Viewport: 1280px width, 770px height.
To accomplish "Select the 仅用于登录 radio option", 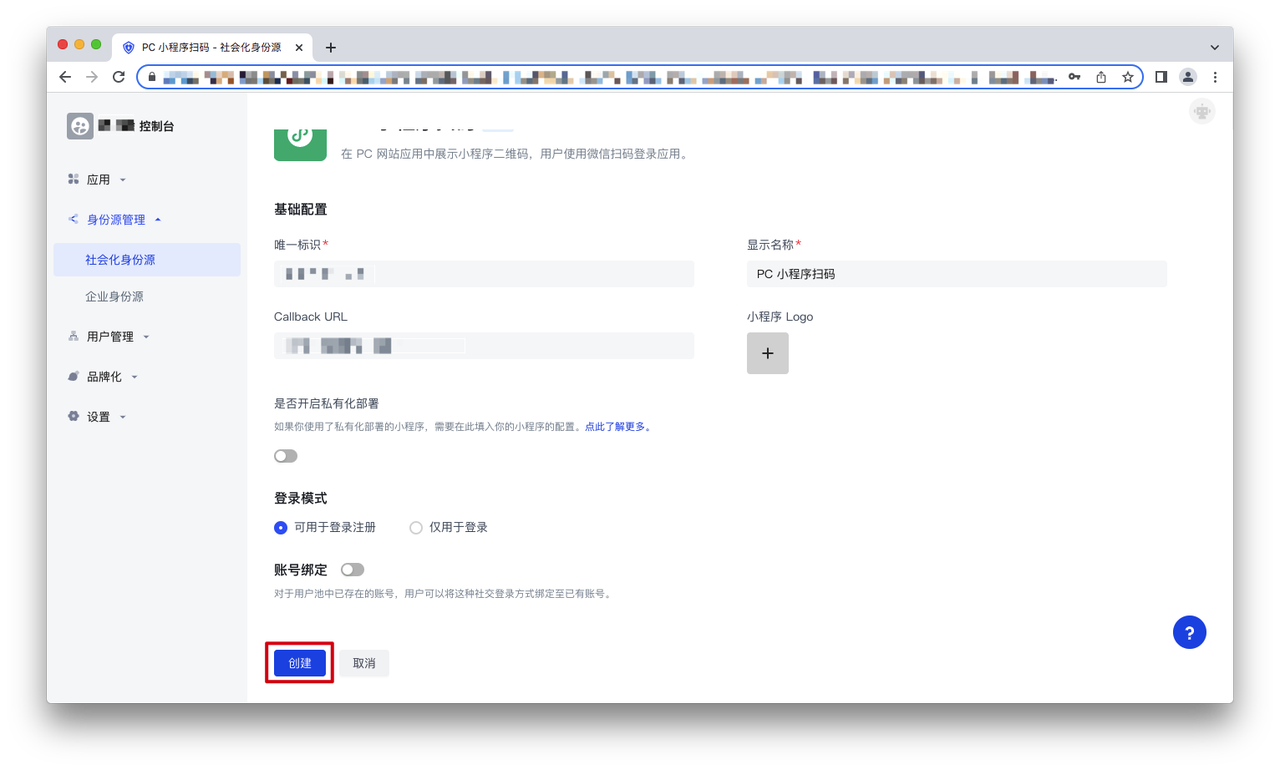I will click(x=416, y=528).
